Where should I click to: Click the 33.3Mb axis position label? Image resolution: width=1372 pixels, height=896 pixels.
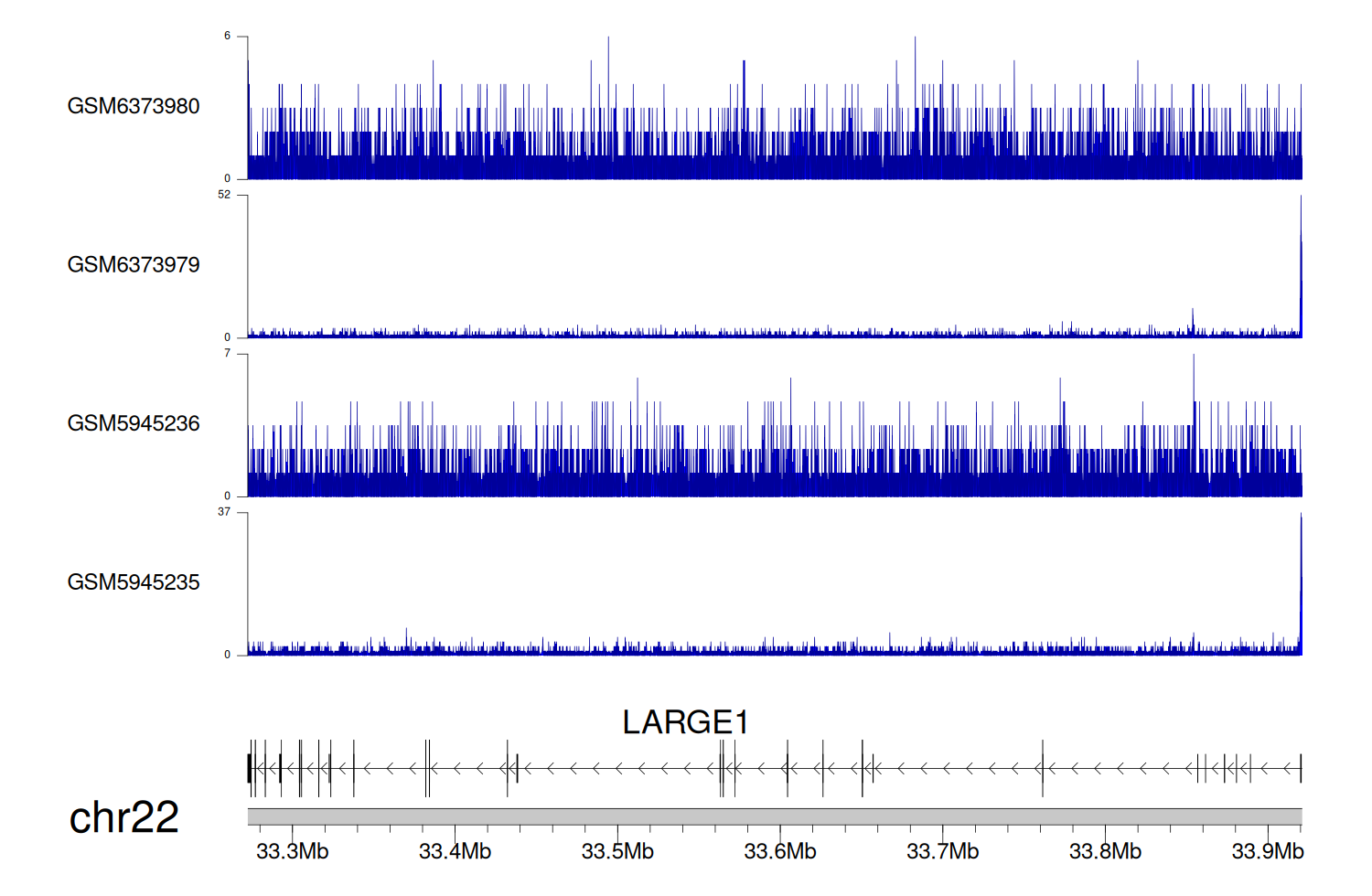[x=292, y=852]
